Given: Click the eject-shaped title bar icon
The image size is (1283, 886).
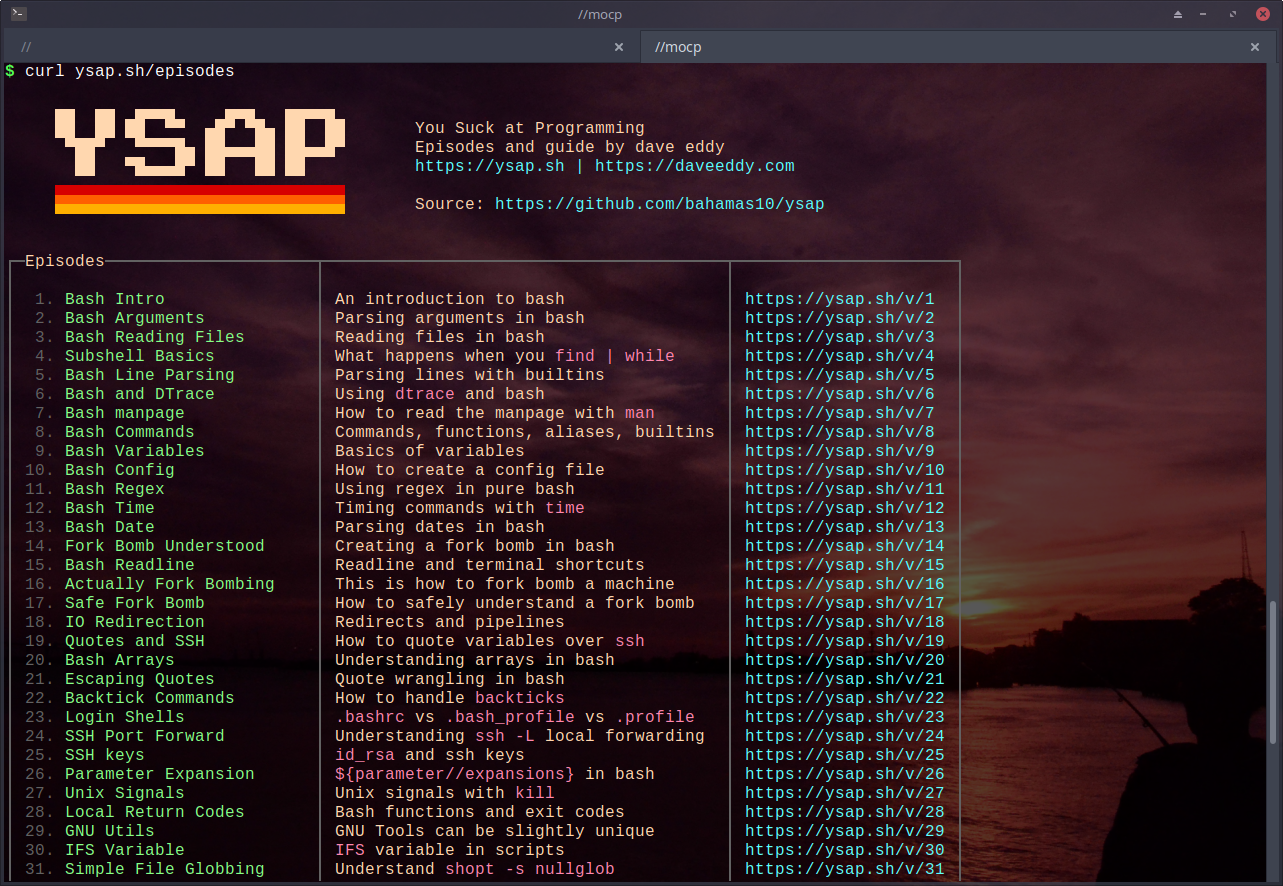Looking at the screenshot, I should point(1178,14).
